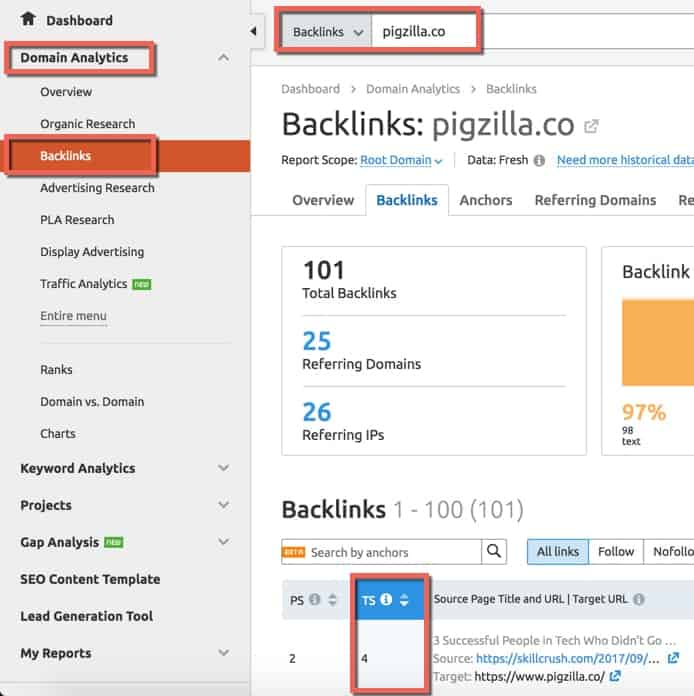Click the TS column info icon
This screenshot has width=694, height=696.
click(x=386, y=600)
